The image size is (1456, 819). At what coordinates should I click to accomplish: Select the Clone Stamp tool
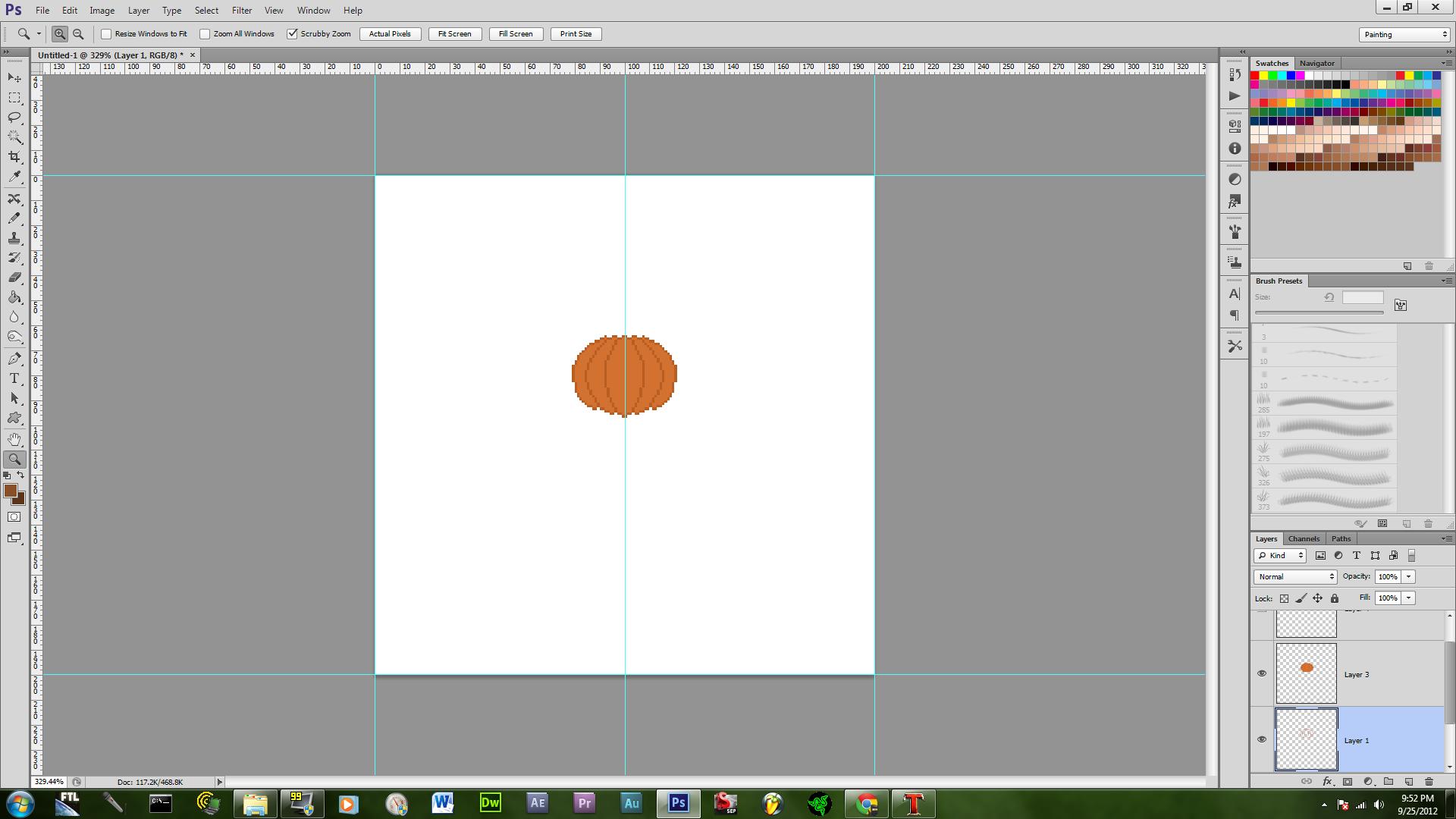[14, 238]
